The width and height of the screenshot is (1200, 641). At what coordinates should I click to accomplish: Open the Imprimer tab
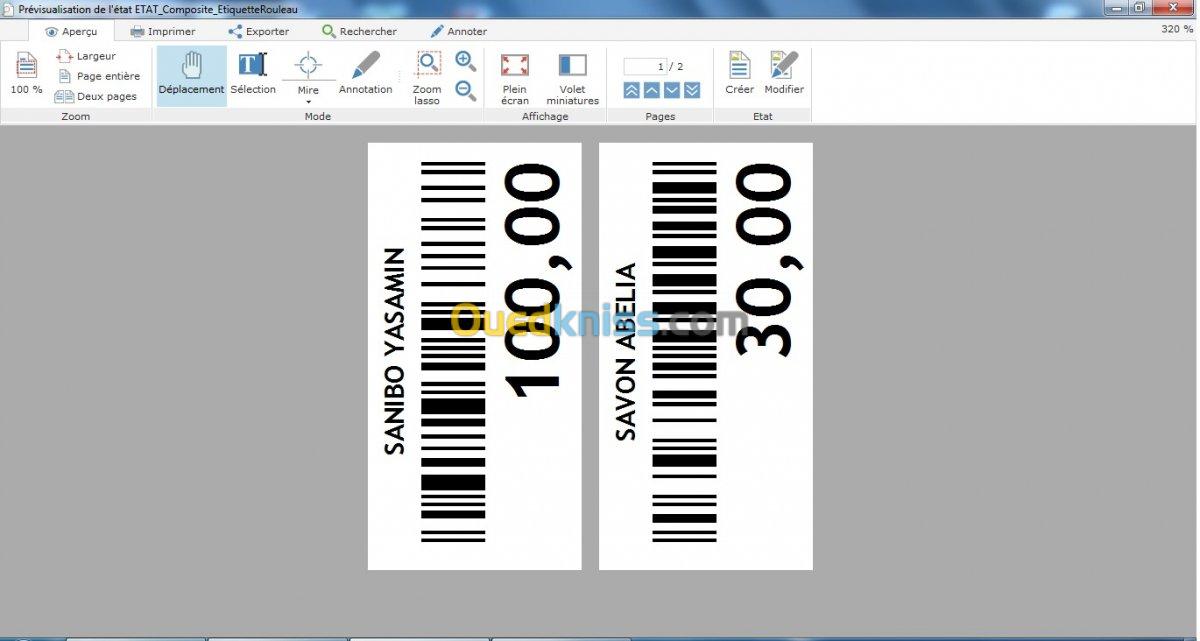pos(163,31)
